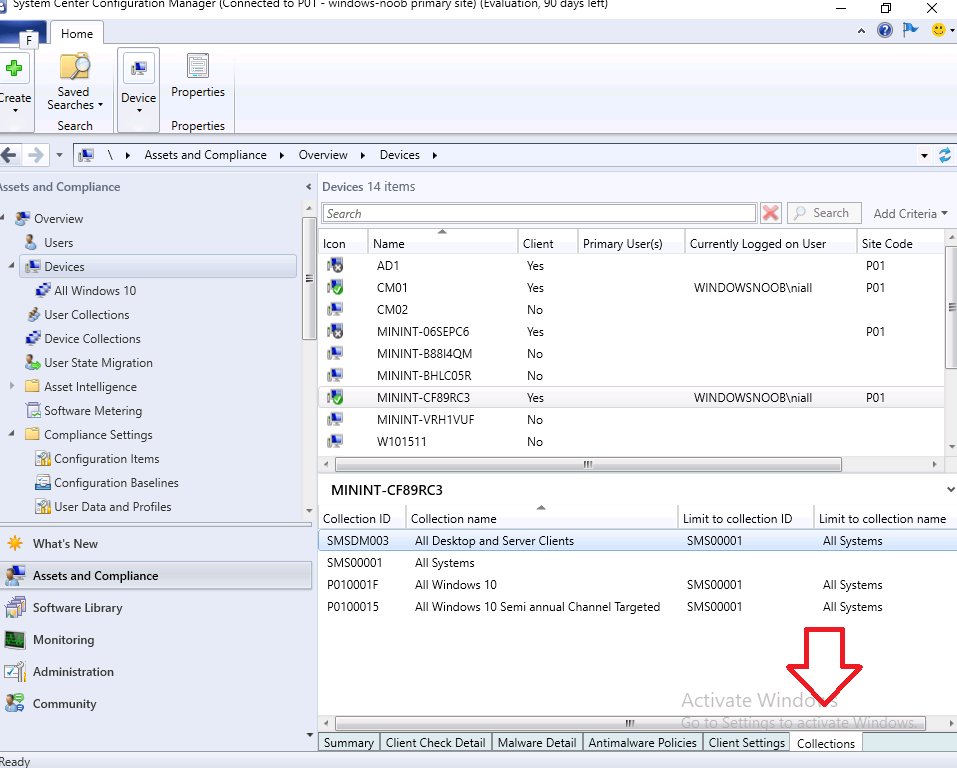Click into the device Search field
The height and width of the screenshot is (768, 957).
click(539, 214)
